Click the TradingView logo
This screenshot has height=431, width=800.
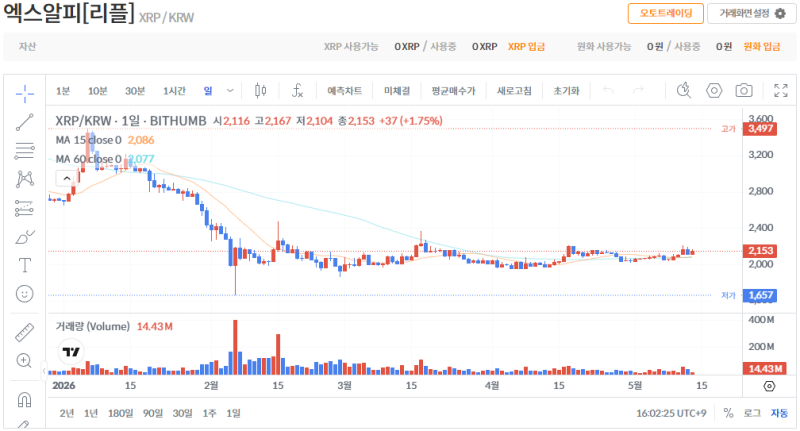(71, 351)
